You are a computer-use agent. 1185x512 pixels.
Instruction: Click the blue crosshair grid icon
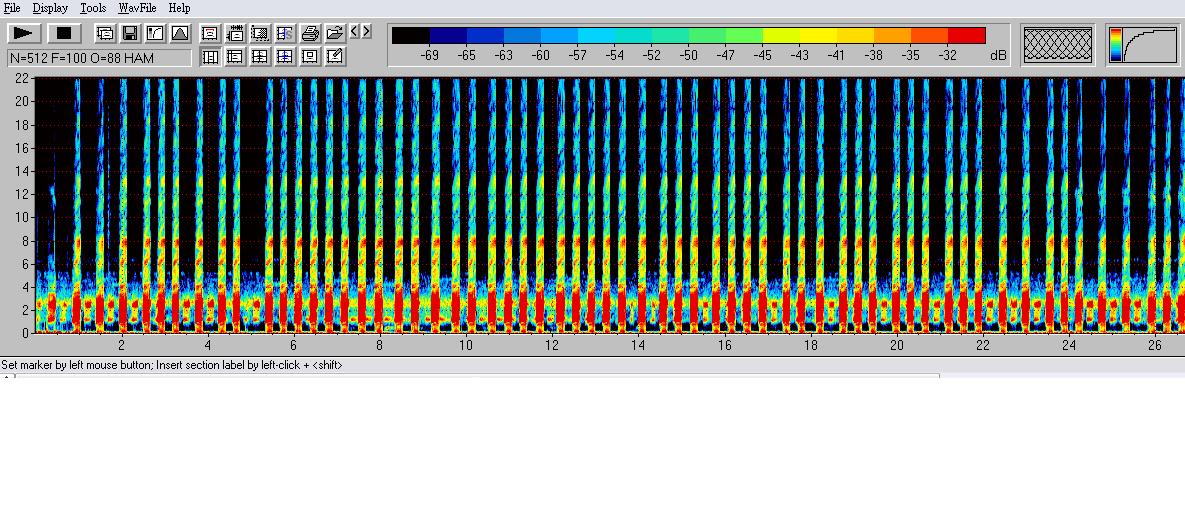(x=285, y=57)
